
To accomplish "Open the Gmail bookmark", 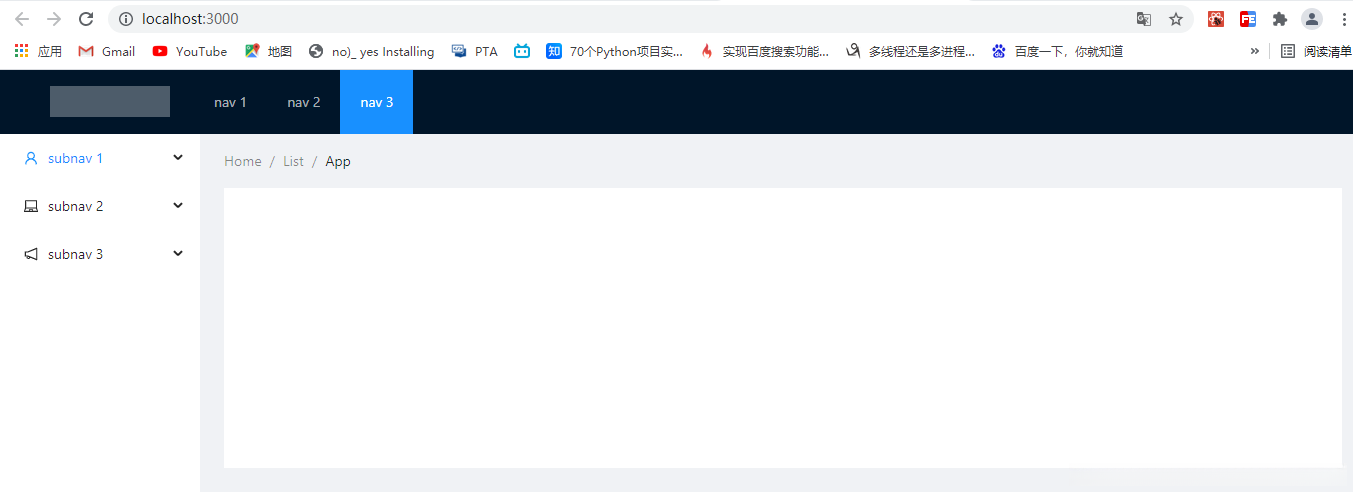I will [107, 51].
